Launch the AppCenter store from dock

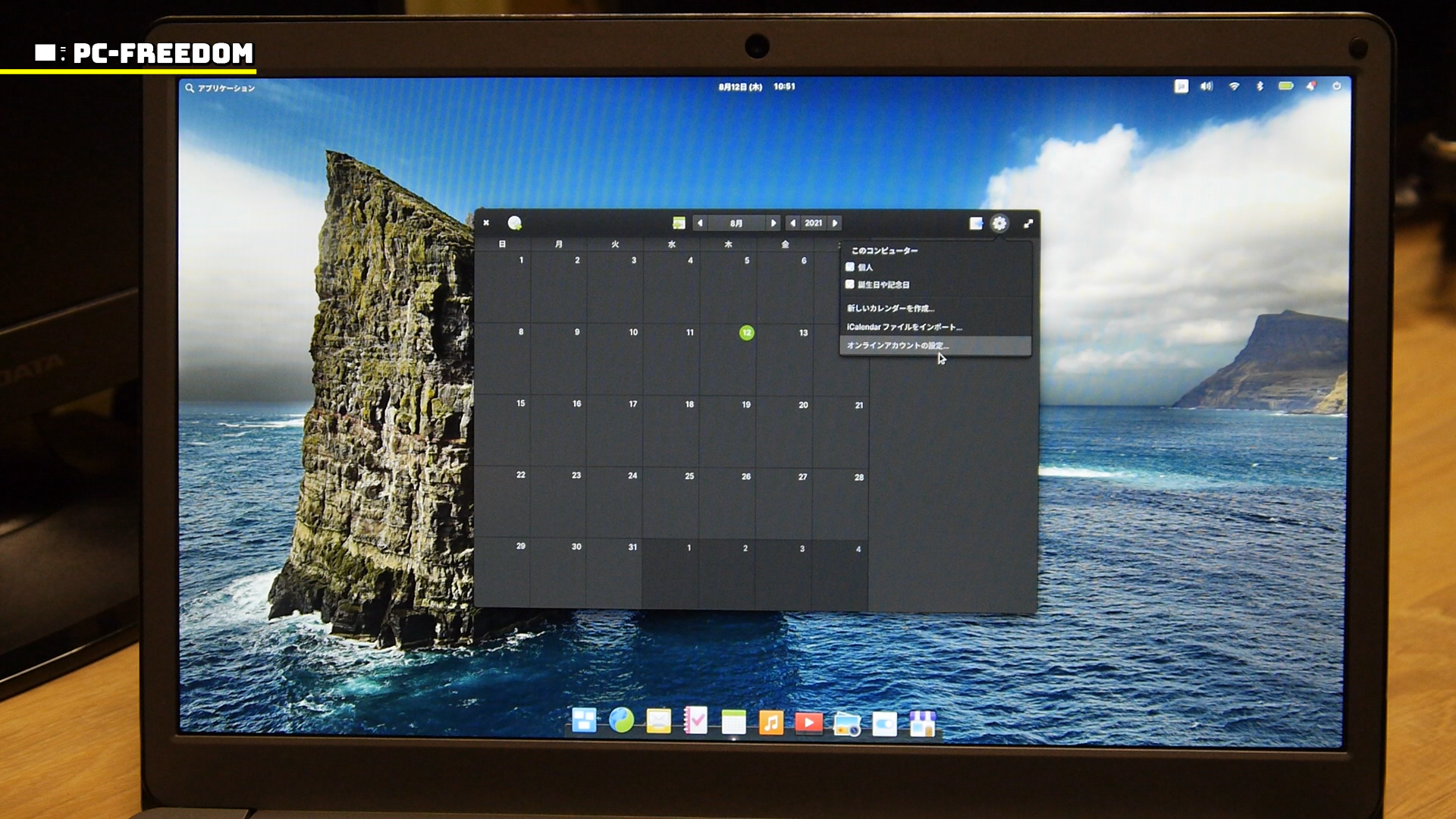coord(922,723)
